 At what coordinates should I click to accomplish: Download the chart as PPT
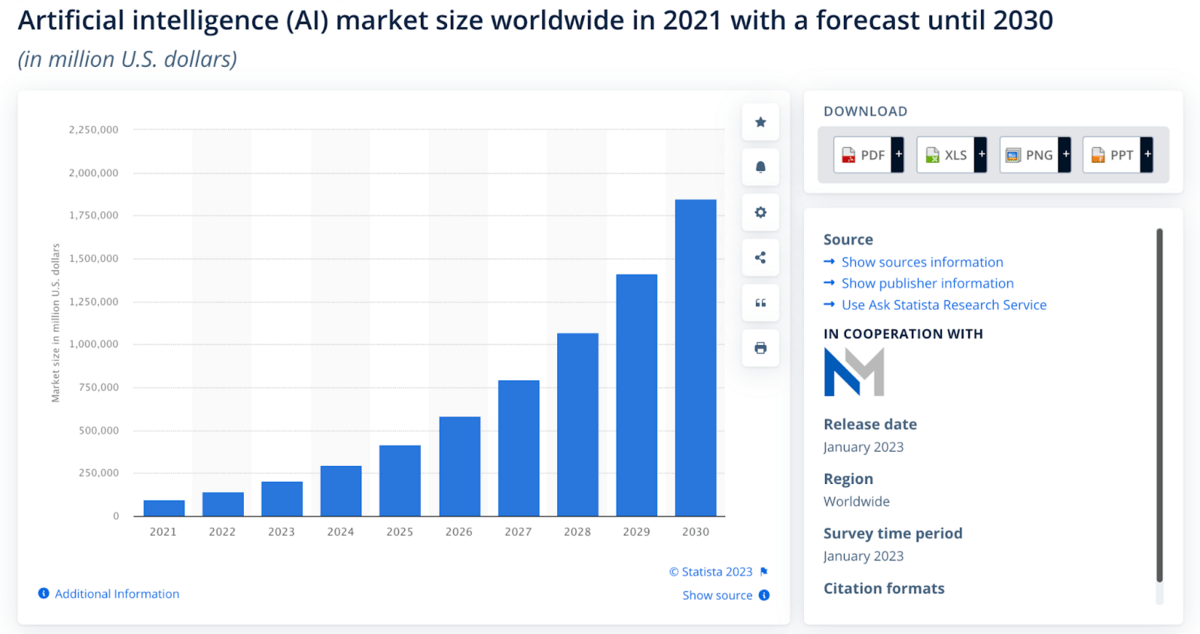(x=1110, y=155)
